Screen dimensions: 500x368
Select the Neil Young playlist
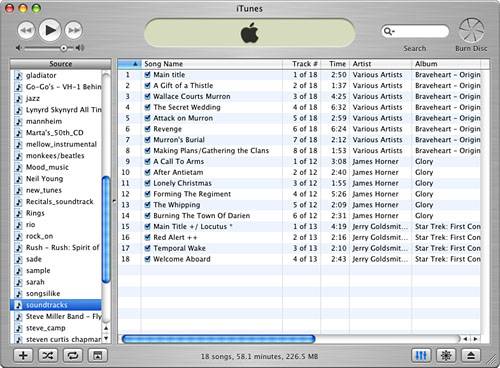56,179
